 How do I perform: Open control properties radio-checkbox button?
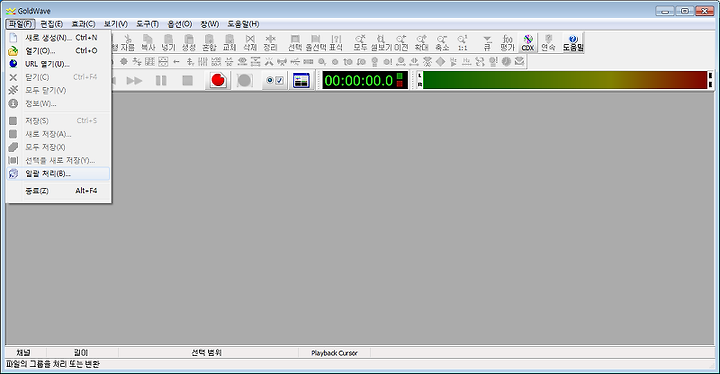[x=275, y=80]
